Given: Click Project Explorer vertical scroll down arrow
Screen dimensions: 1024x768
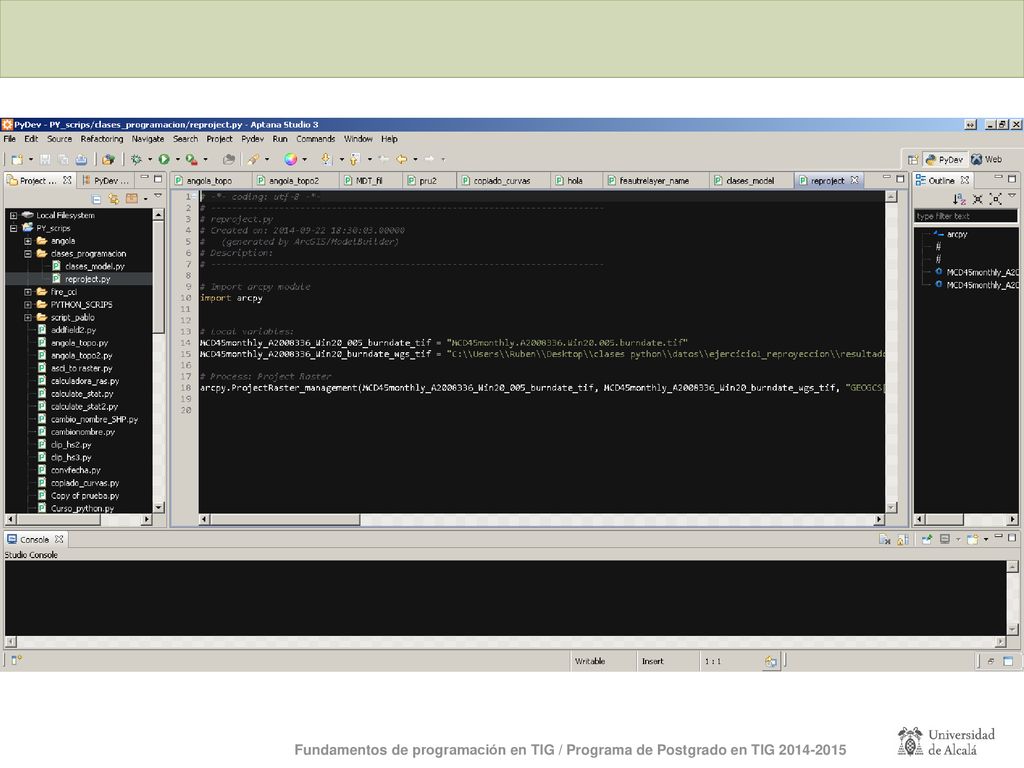Looking at the screenshot, I should pyautogui.click(x=159, y=507).
